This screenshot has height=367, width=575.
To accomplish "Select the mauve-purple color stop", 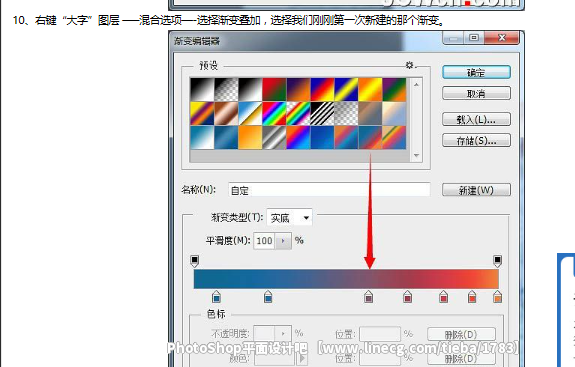I will pos(369,297).
